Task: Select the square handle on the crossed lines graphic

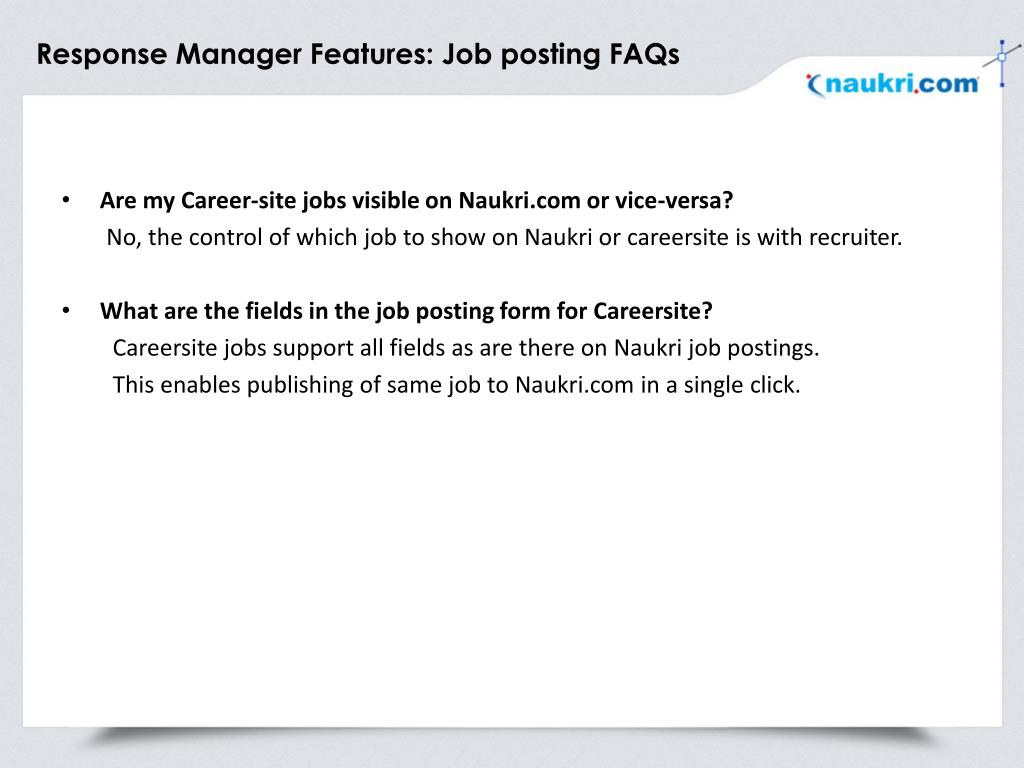Action: coord(1002,57)
